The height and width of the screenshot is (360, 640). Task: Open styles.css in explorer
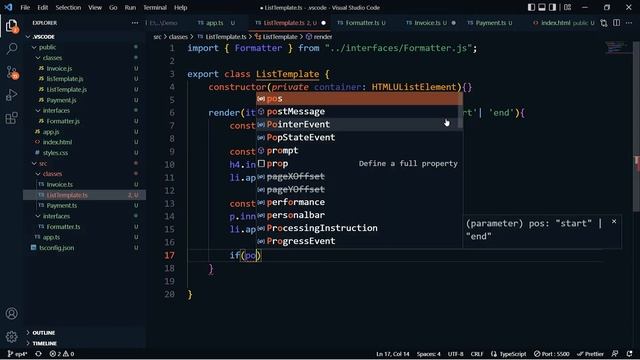(84, 153)
